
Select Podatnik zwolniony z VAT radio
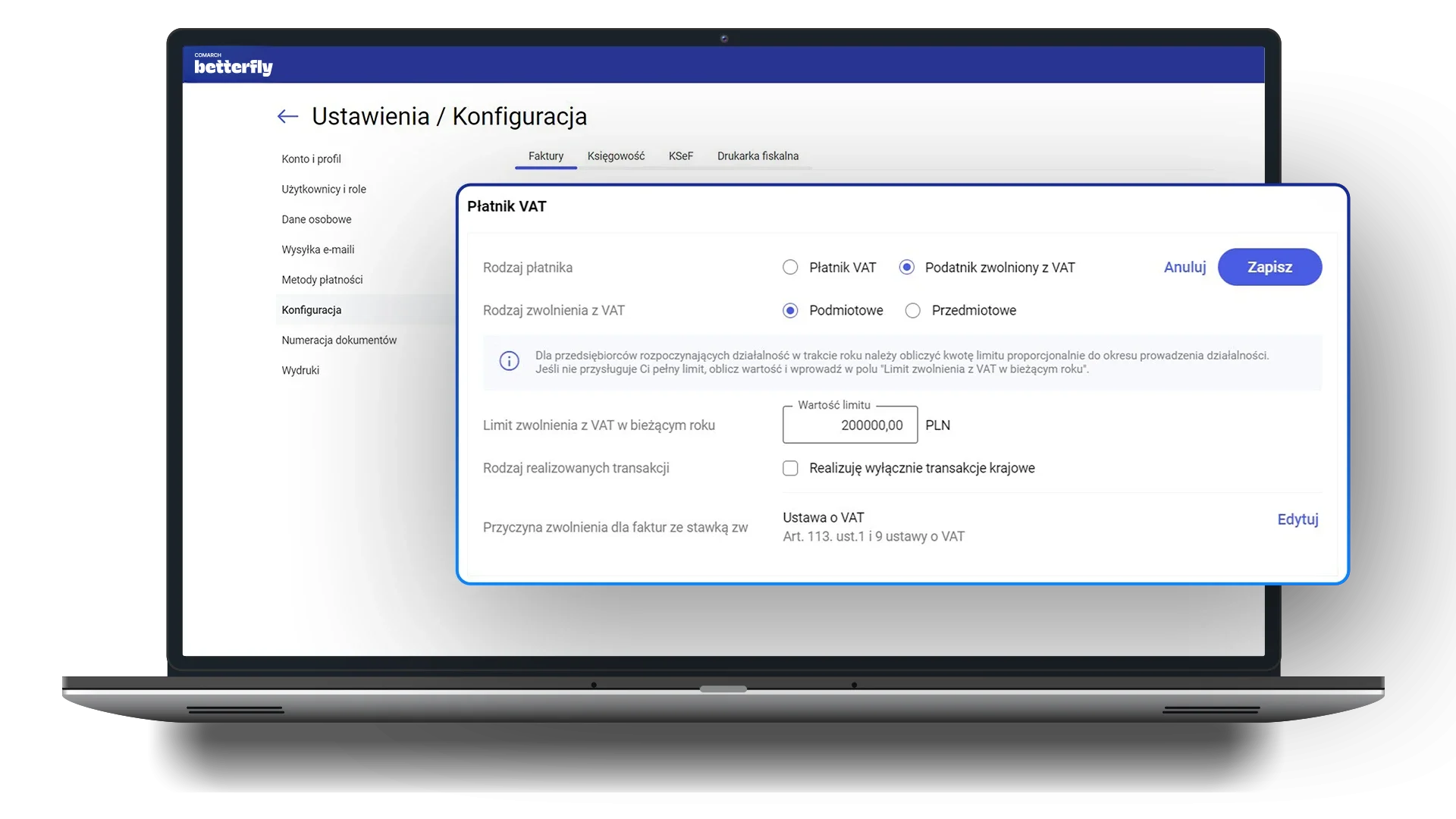(906, 268)
